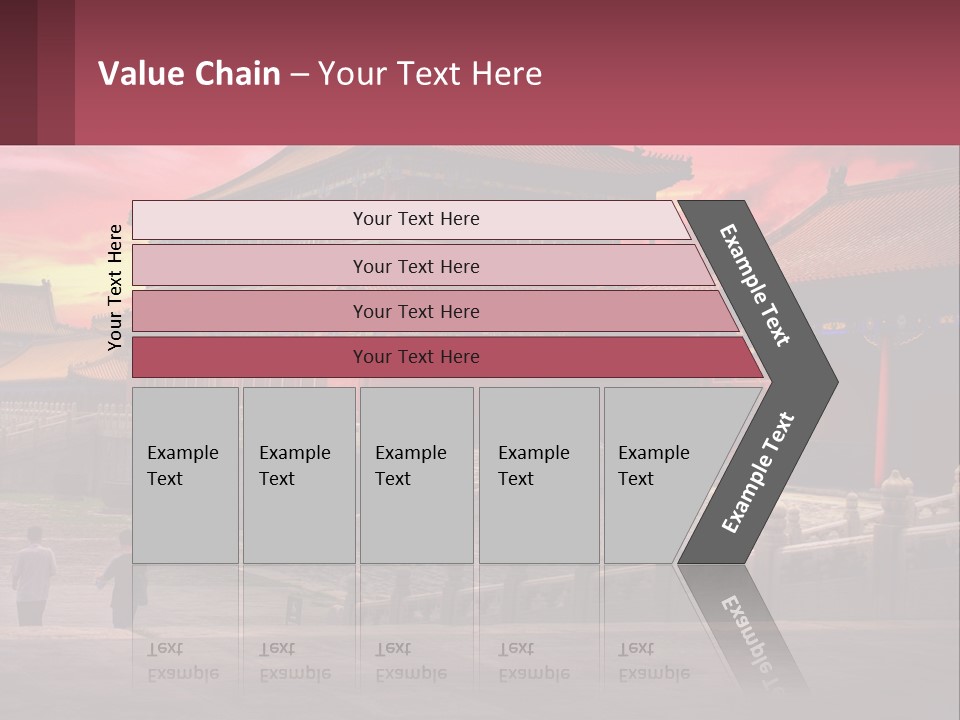Image resolution: width=960 pixels, height=720 pixels.
Task: Click the lighter maroon strip beside corner square
Action: point(56,72)
